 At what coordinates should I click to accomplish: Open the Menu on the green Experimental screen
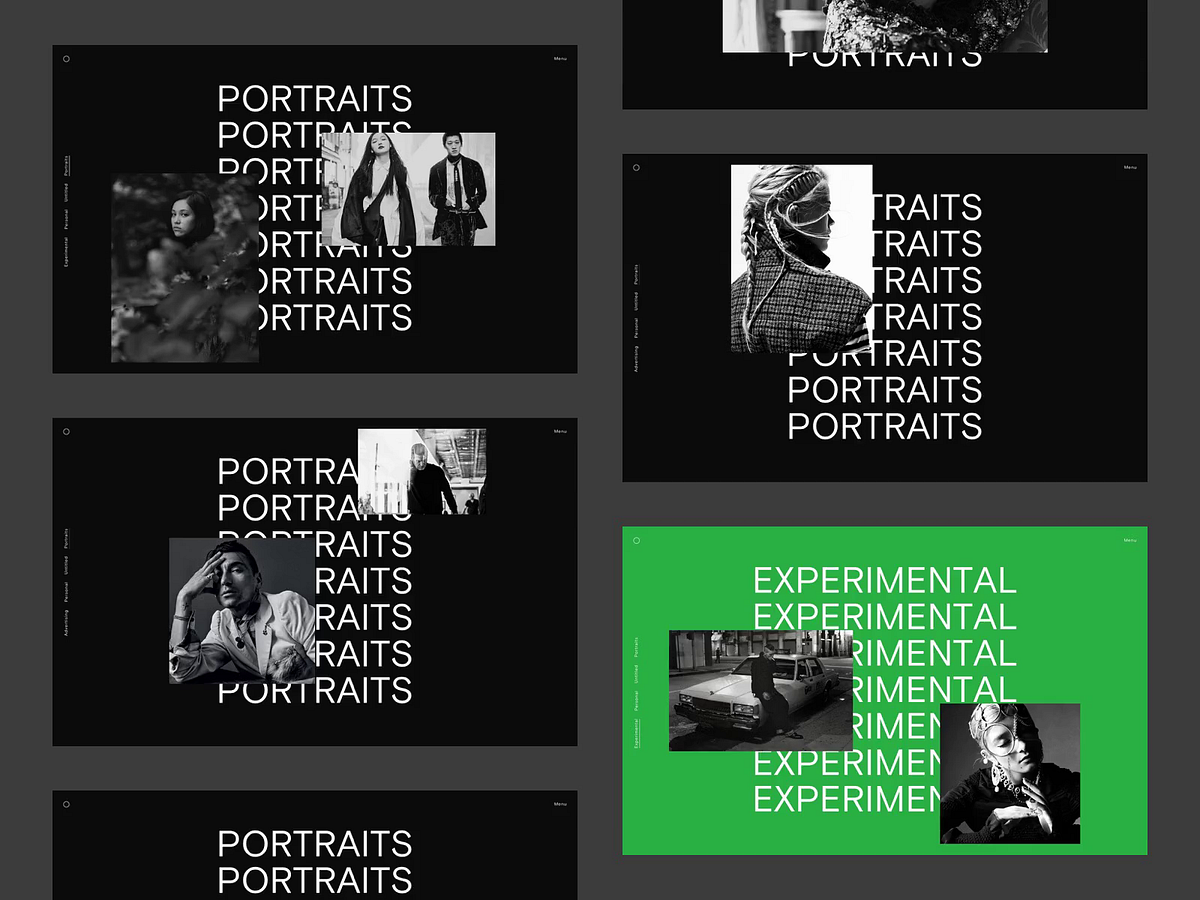pyautogui.click(x=1131, y=538)
